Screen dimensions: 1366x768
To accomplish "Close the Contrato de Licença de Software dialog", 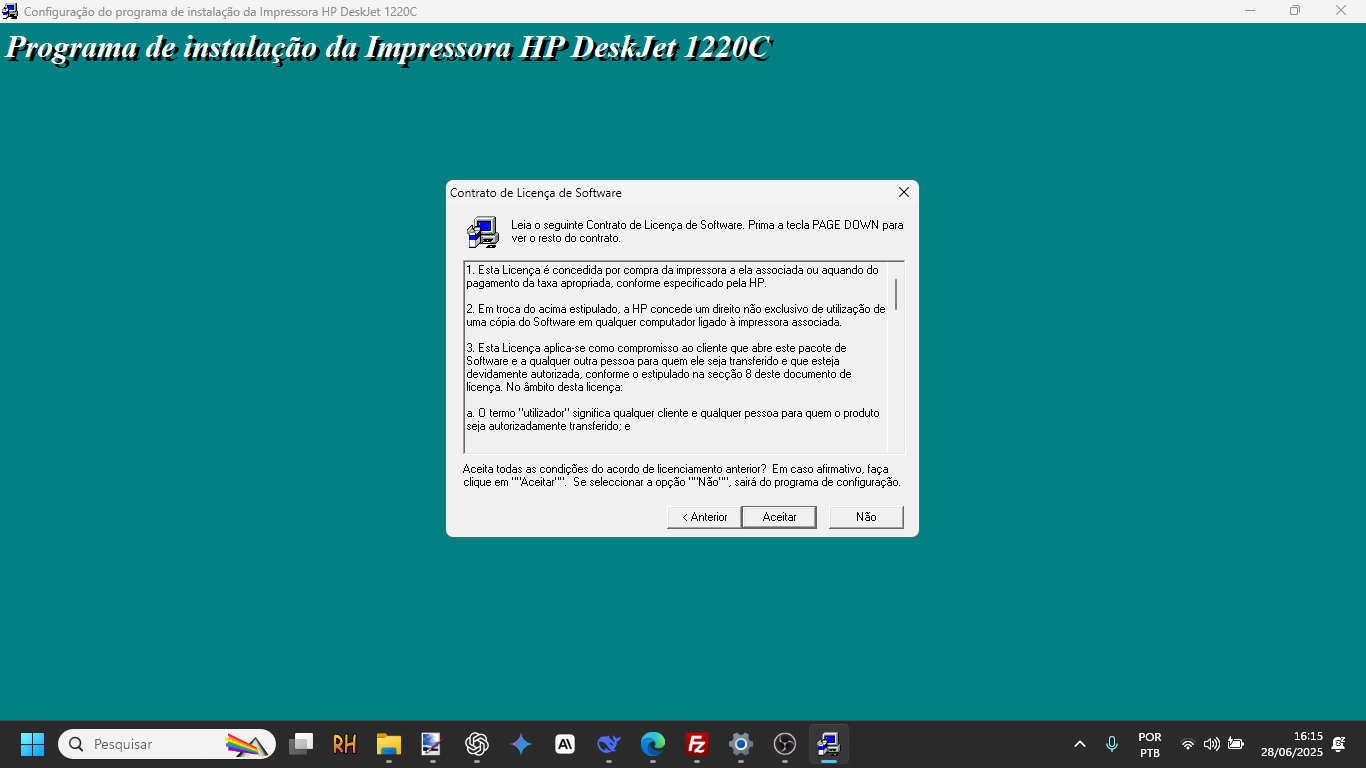I will click(x=903, y=192).
